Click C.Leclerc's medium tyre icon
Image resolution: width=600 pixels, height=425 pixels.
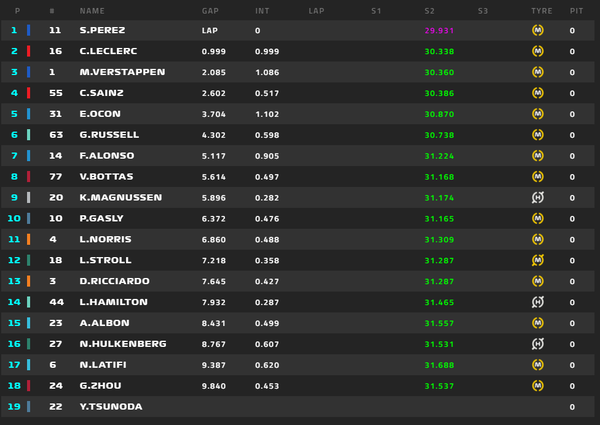tap(538, 51)
